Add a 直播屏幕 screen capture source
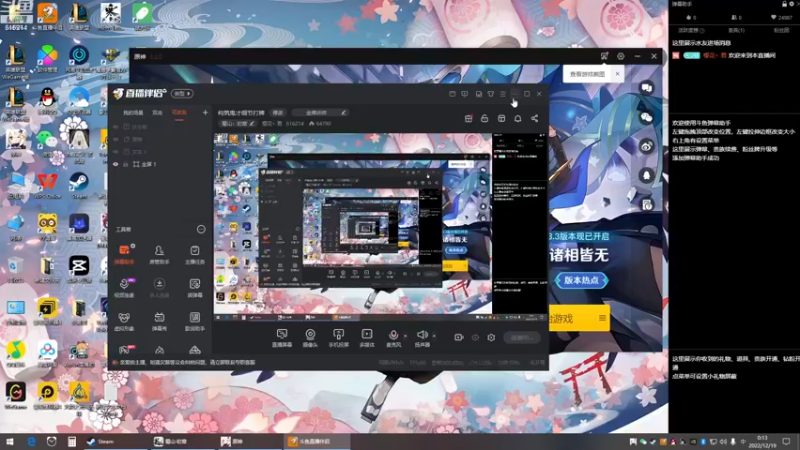Viewport: 800px width, 450px height. tap(282, 338)
